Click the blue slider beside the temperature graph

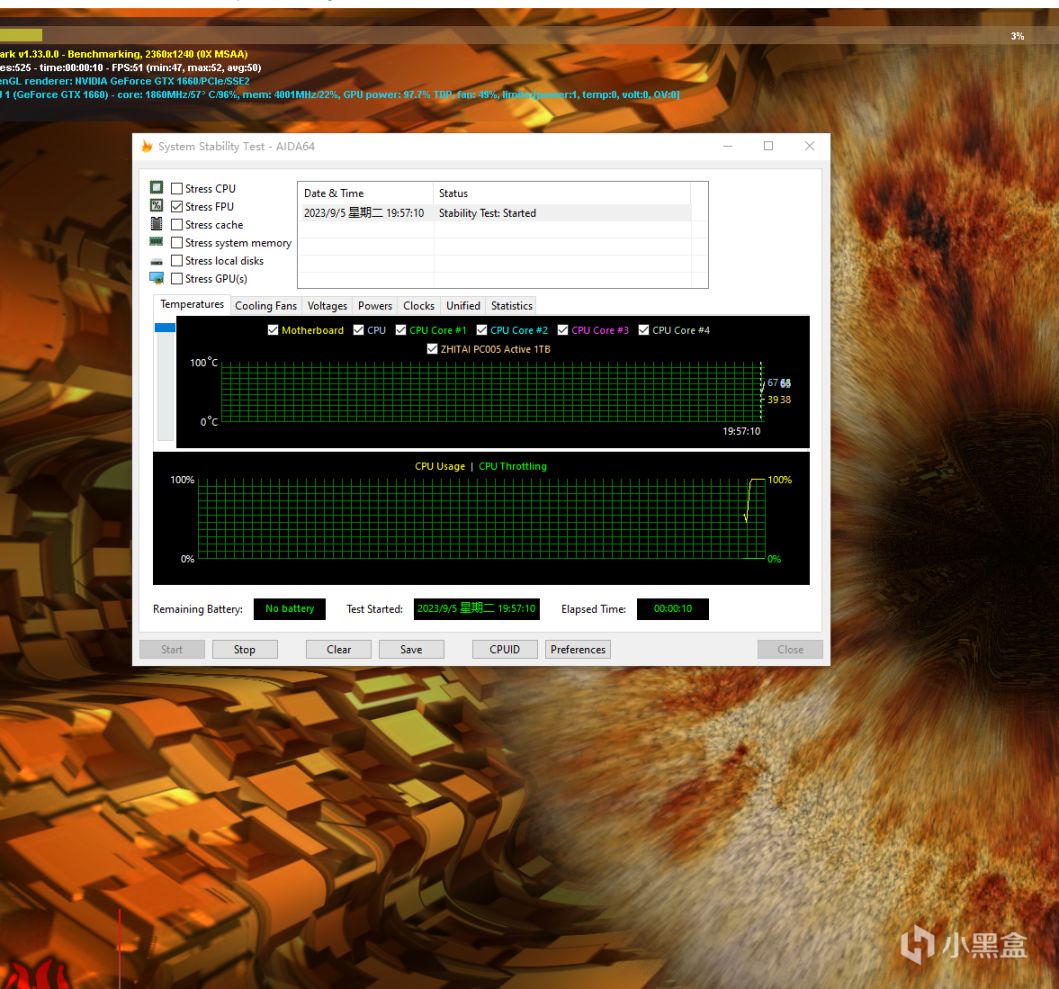(165, 328)
